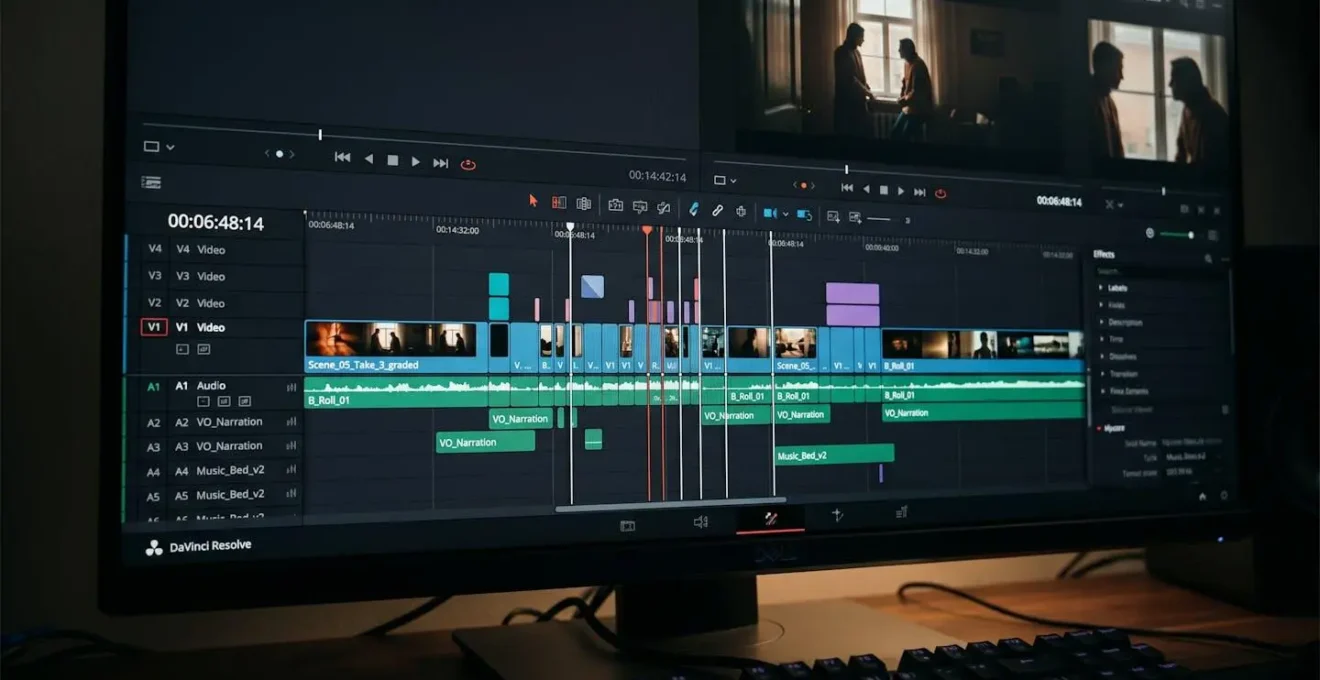Switch to the Media page tab
The width and height of the screenshot is (1320, 680).
627,525
